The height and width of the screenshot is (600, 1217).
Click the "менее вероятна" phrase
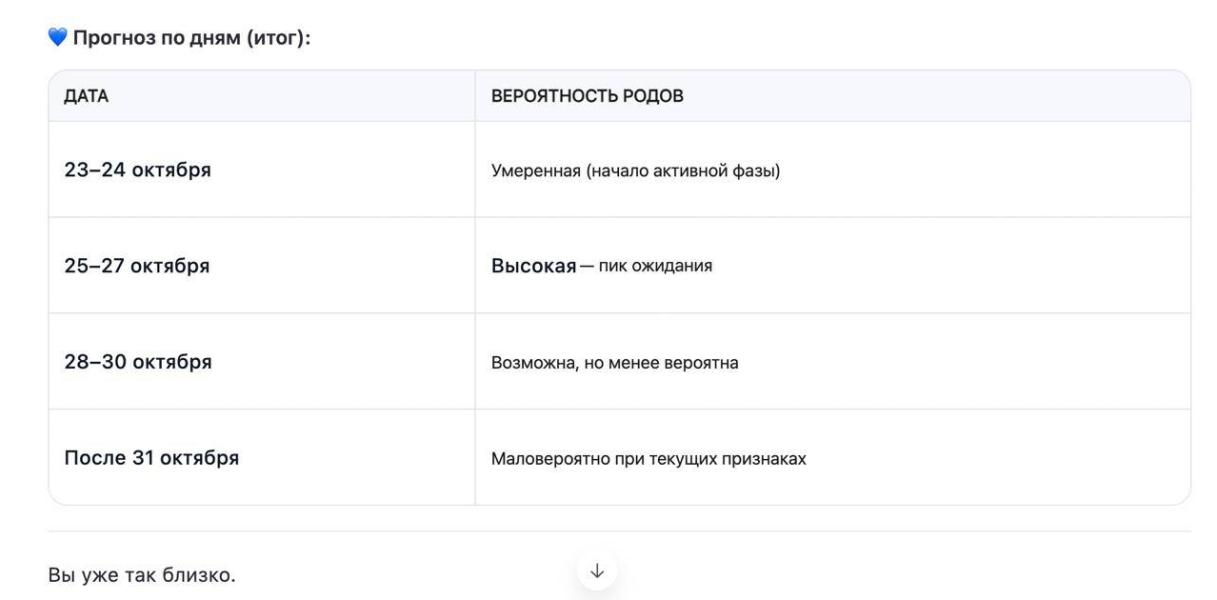(688, 362)
